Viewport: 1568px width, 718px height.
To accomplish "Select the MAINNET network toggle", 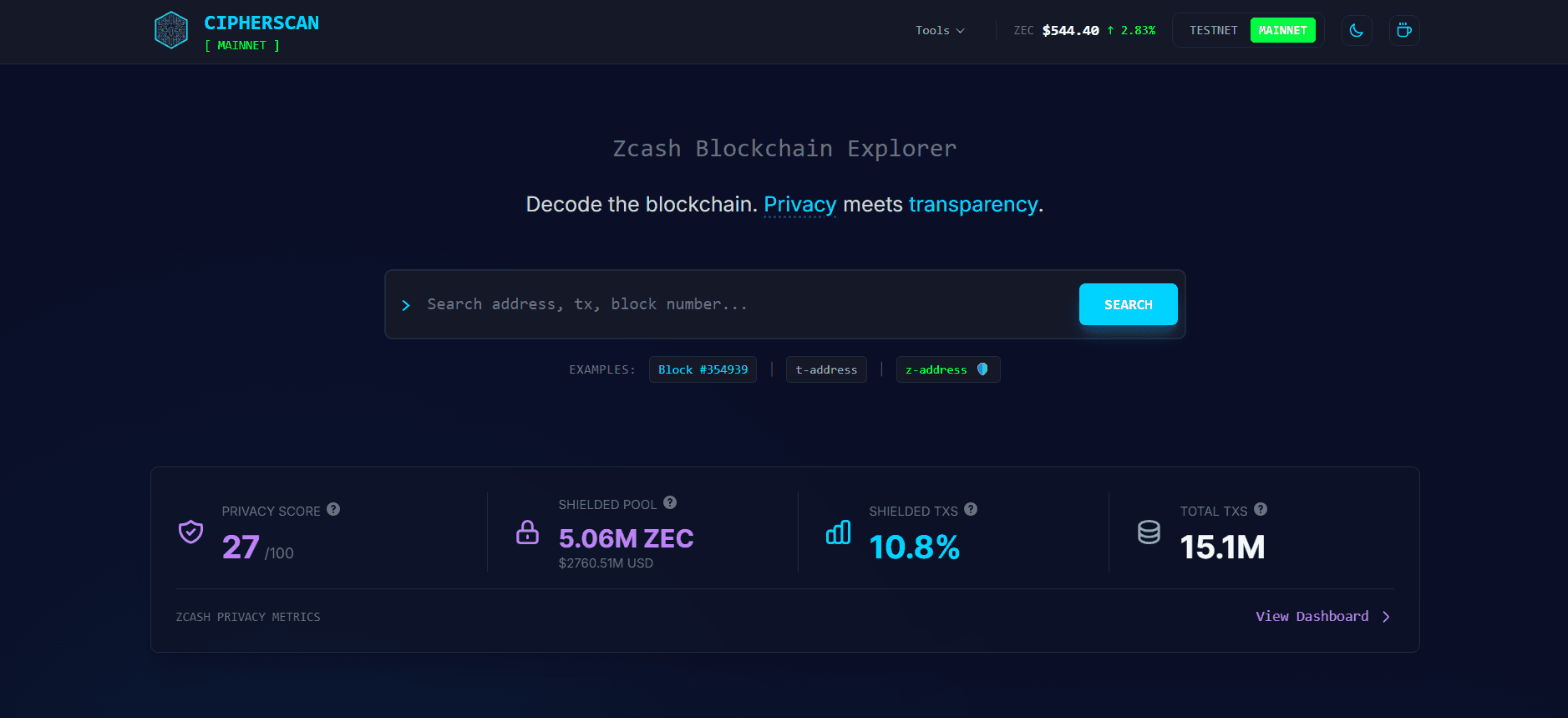I will pos(1282,31).
